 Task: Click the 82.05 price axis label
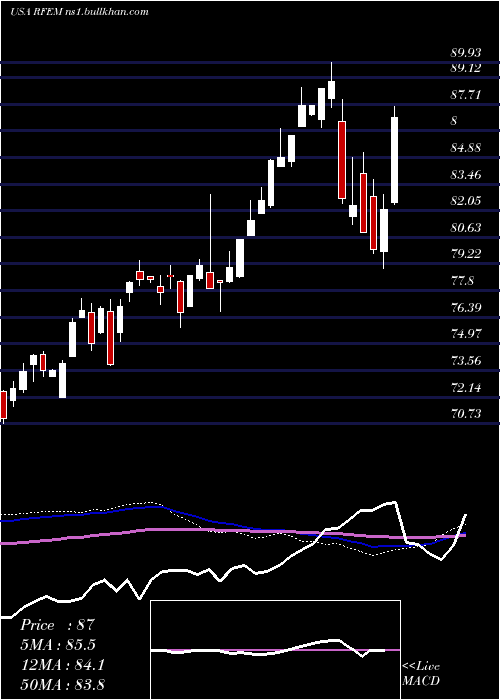[466, 201]
